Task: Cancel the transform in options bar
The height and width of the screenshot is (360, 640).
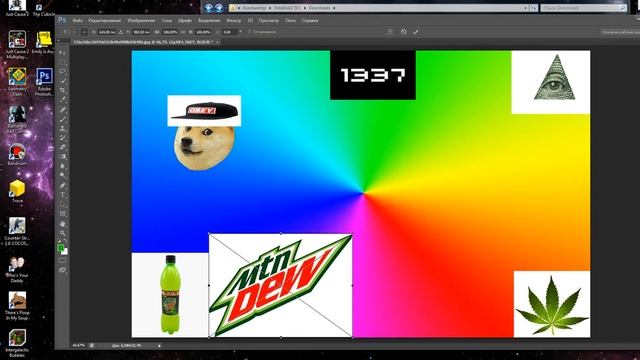Action: pos(404,32)
